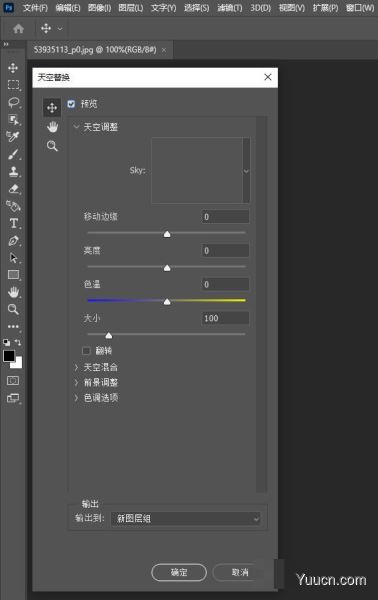
Task: Open the 输出到 dropdown
Action: [186, 518]
